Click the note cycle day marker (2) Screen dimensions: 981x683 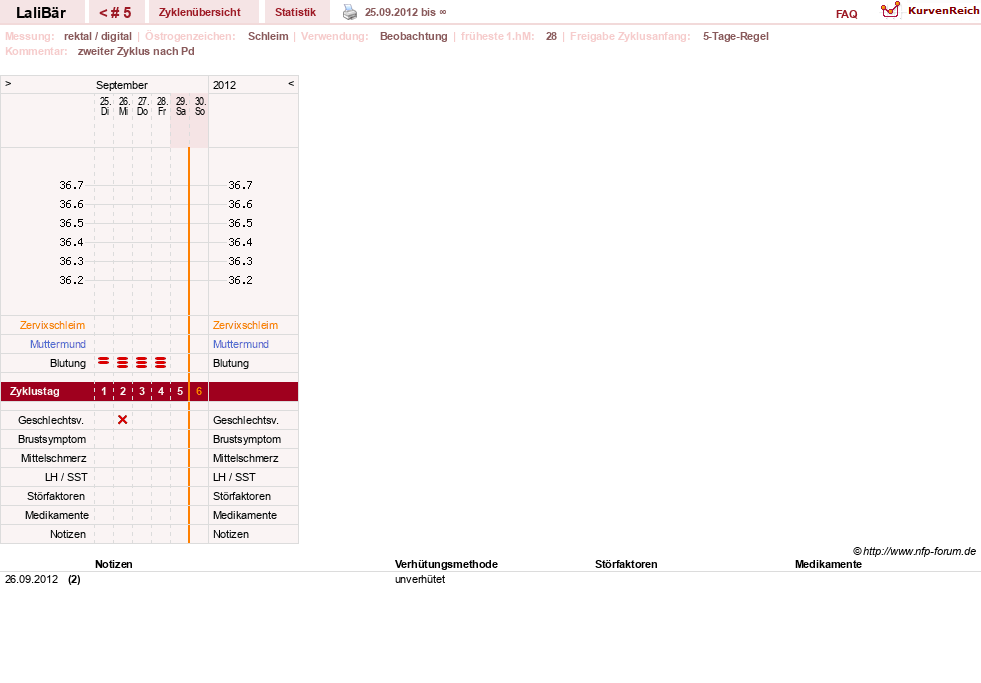click(74, 579)
